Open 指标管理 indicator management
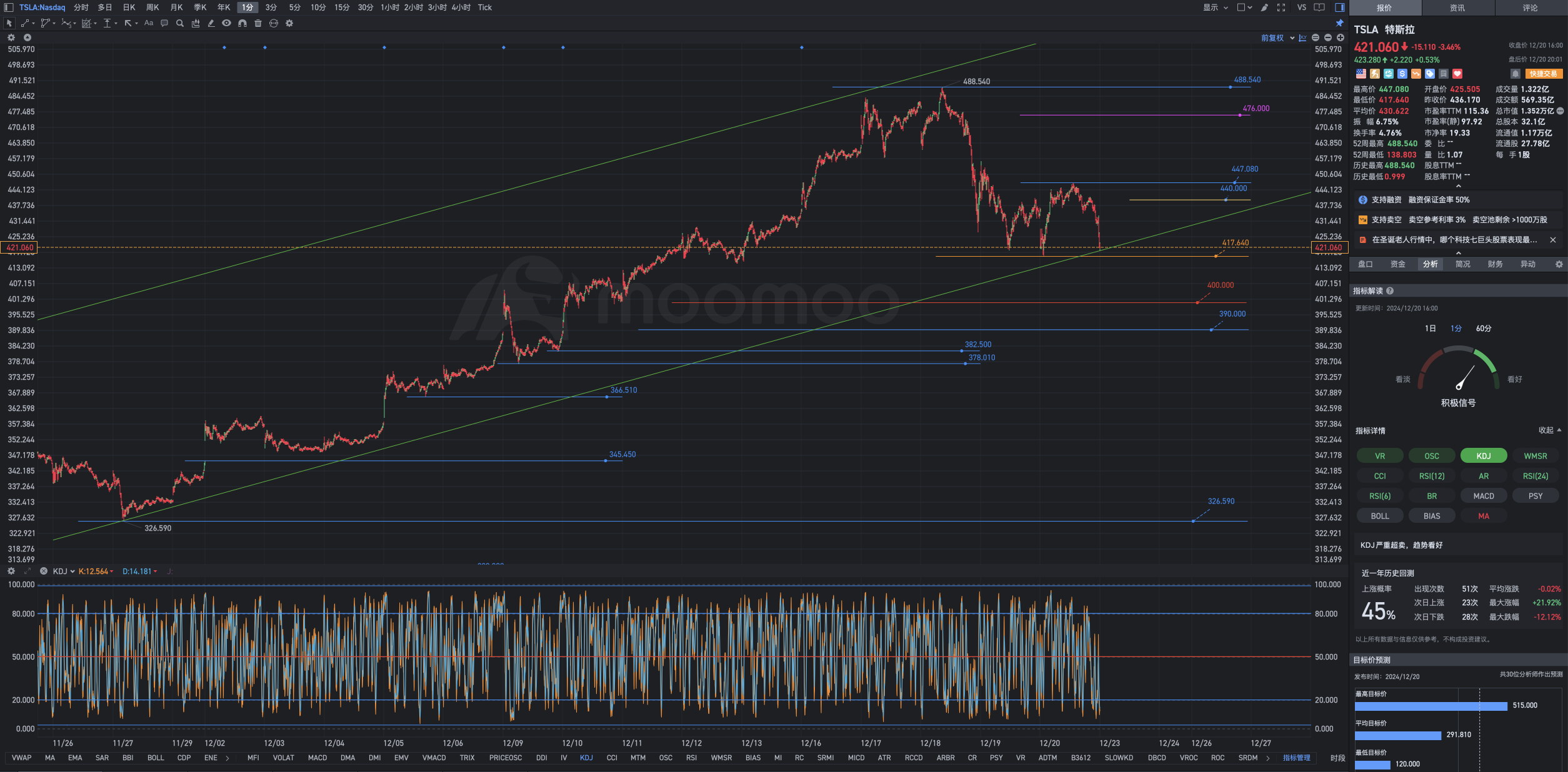This screenshot has height=772, width=1568. (1297, 758)
